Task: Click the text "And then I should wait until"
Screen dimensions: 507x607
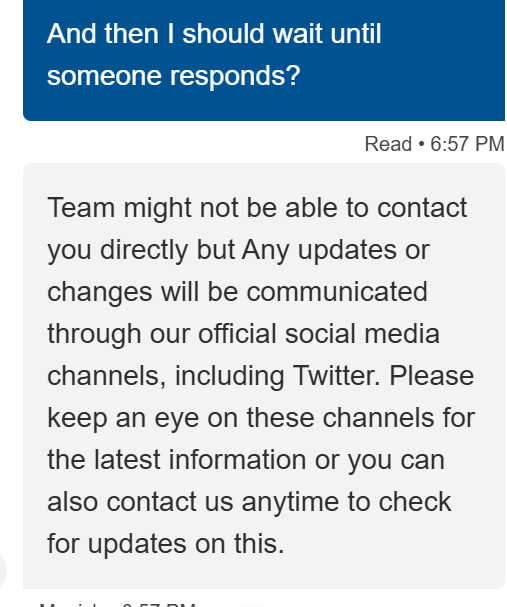Action: [214, 34]
